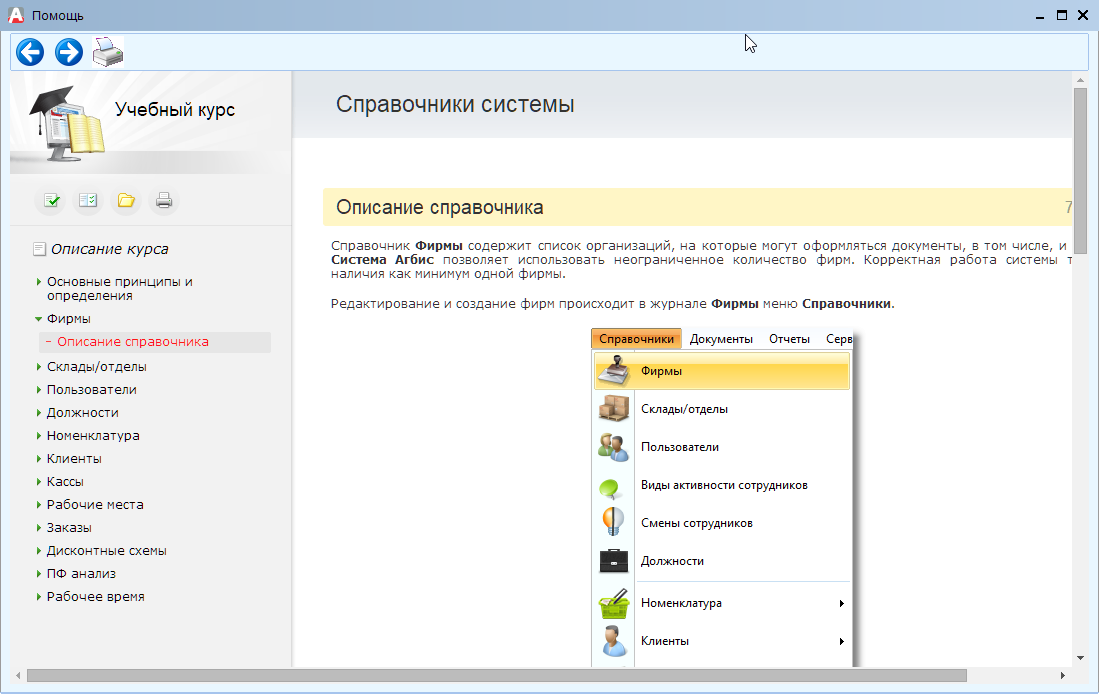Collapse the Фирмы tree section

(39, 319)
